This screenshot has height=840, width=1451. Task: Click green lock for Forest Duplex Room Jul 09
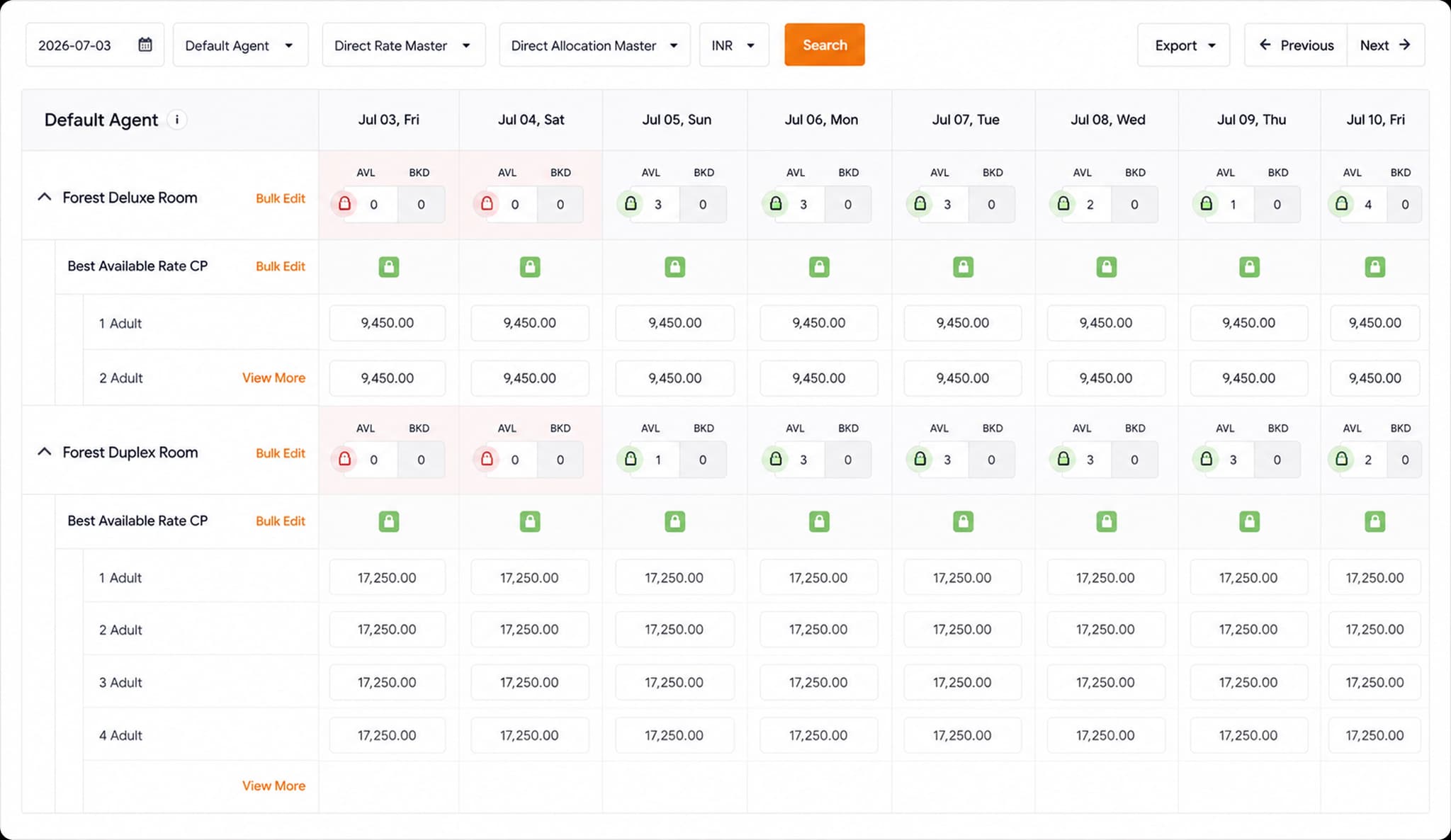point(1206,459)
